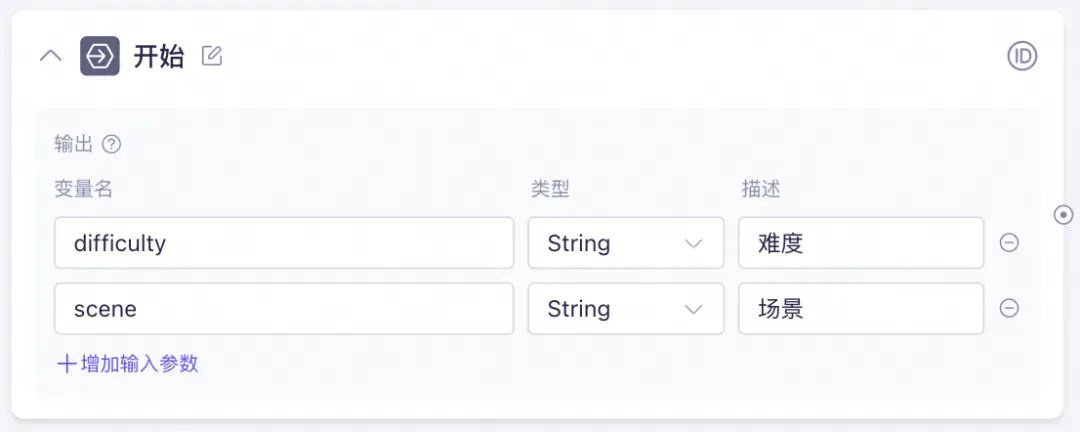The height and width of the screenshot is (432, 1080).
Task: Click the difficulty variable name field
Action: coord(284,243)
